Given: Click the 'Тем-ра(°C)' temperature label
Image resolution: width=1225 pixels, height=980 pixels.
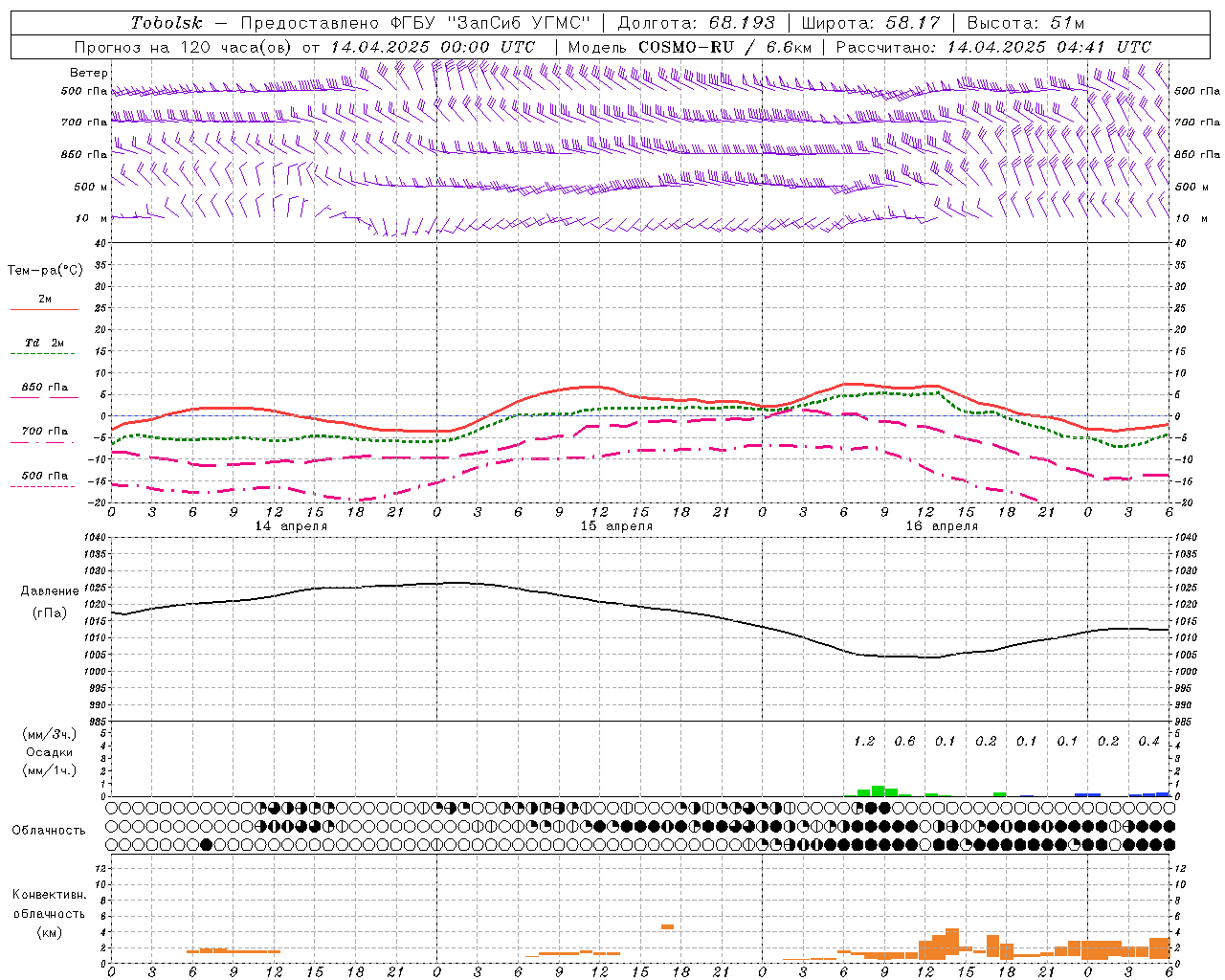Looking at the screenshot, I should (45, 271).
